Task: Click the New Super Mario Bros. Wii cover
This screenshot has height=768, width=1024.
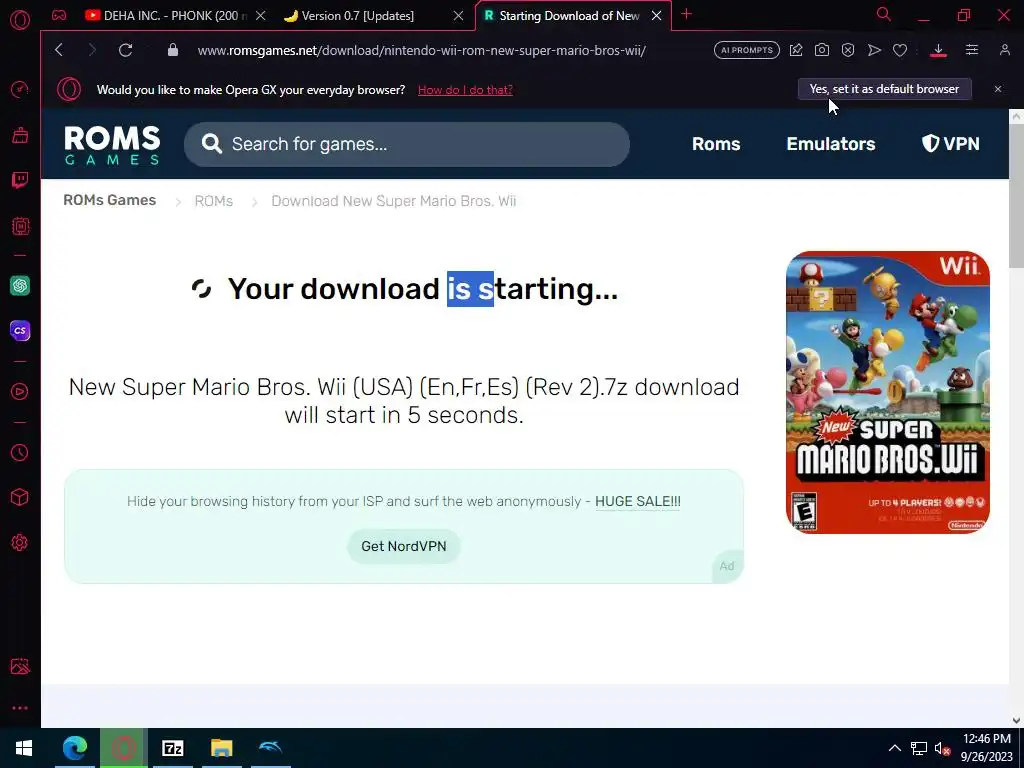Action: pos(888,392)
